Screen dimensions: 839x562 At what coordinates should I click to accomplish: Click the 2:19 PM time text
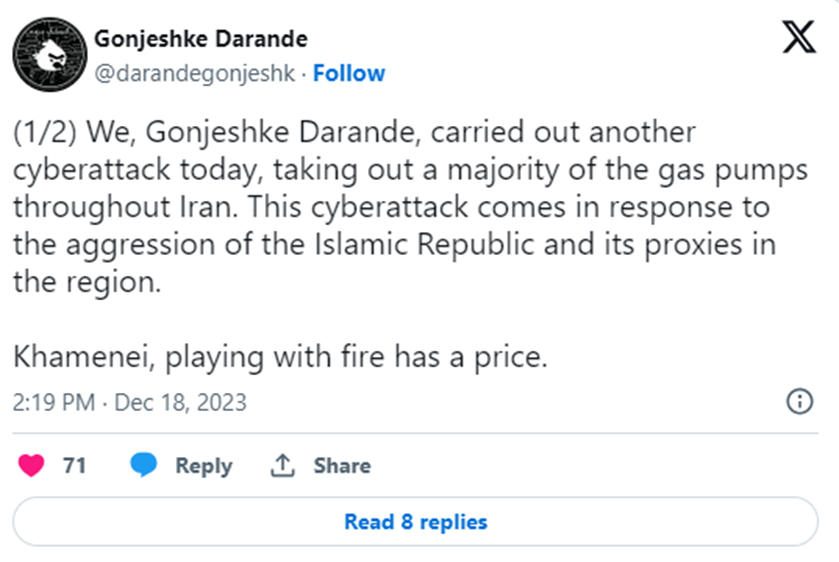pyautogui.click(x=54, y=403)
